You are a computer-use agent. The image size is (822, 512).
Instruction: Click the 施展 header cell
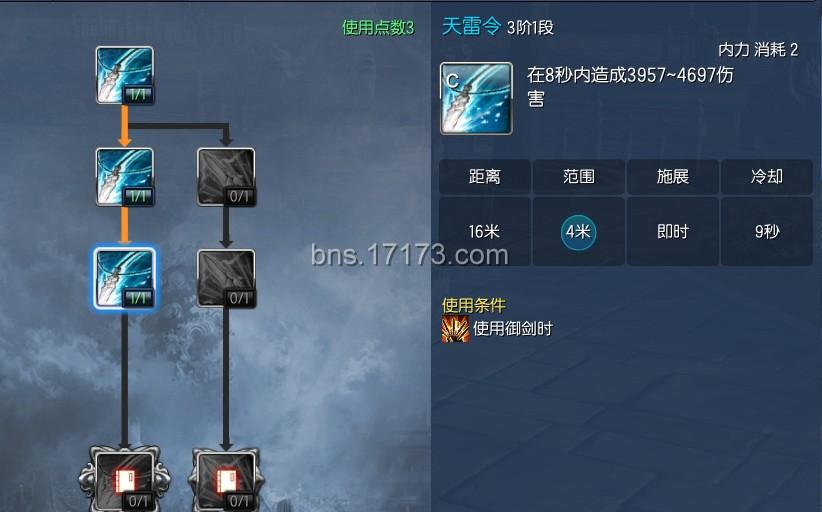tap(673, 177)
